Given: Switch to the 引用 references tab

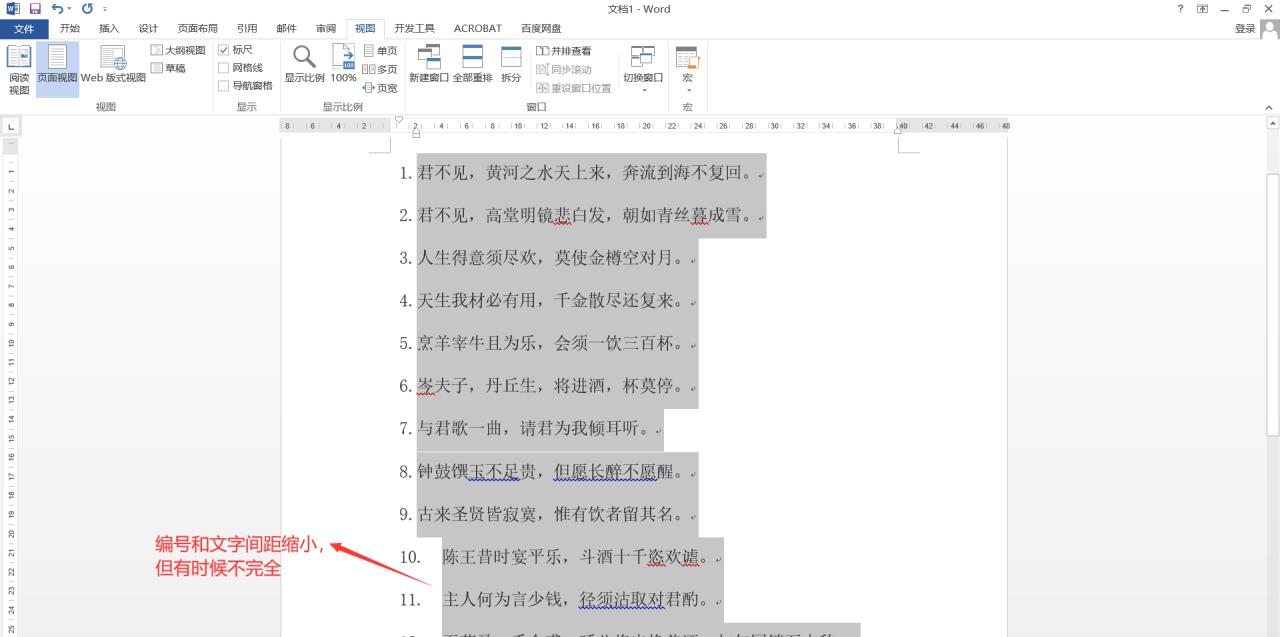Looking at the screenshot, I should [x=247, y=28].
